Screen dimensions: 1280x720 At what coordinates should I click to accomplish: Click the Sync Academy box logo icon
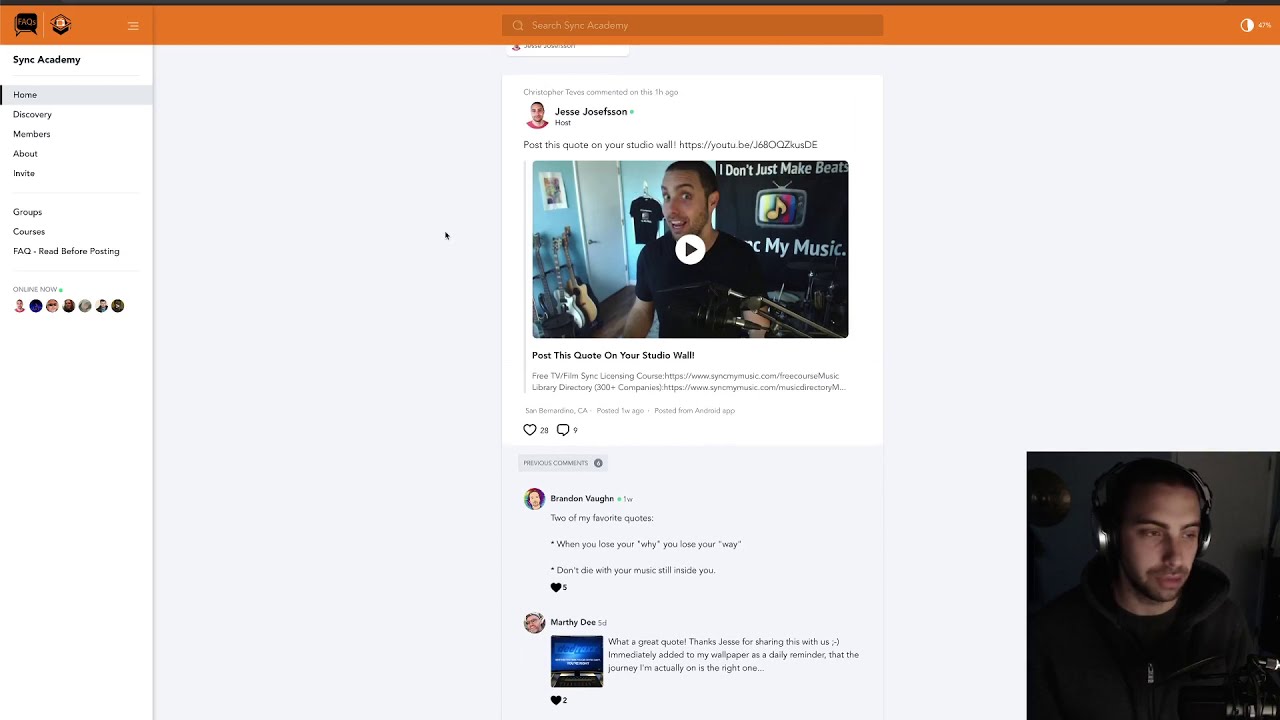[60, 24]
